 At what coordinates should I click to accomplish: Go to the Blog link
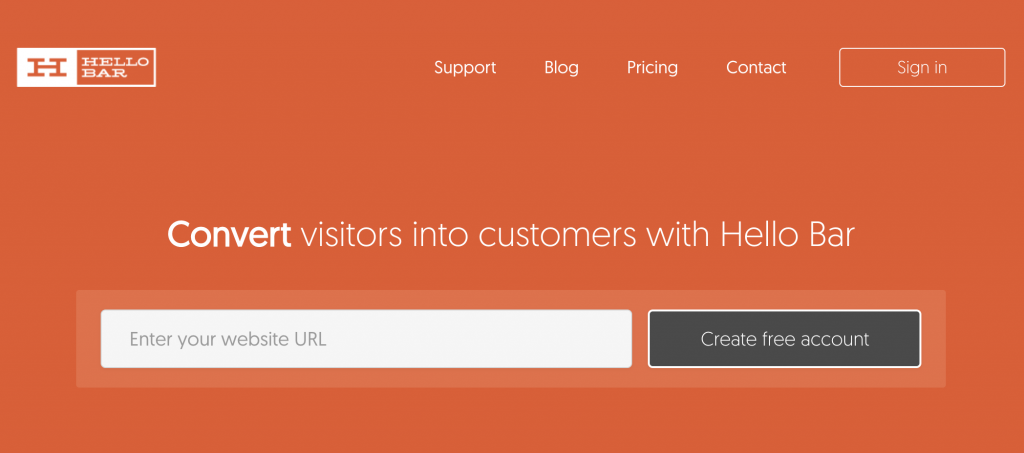coord(561,68)
